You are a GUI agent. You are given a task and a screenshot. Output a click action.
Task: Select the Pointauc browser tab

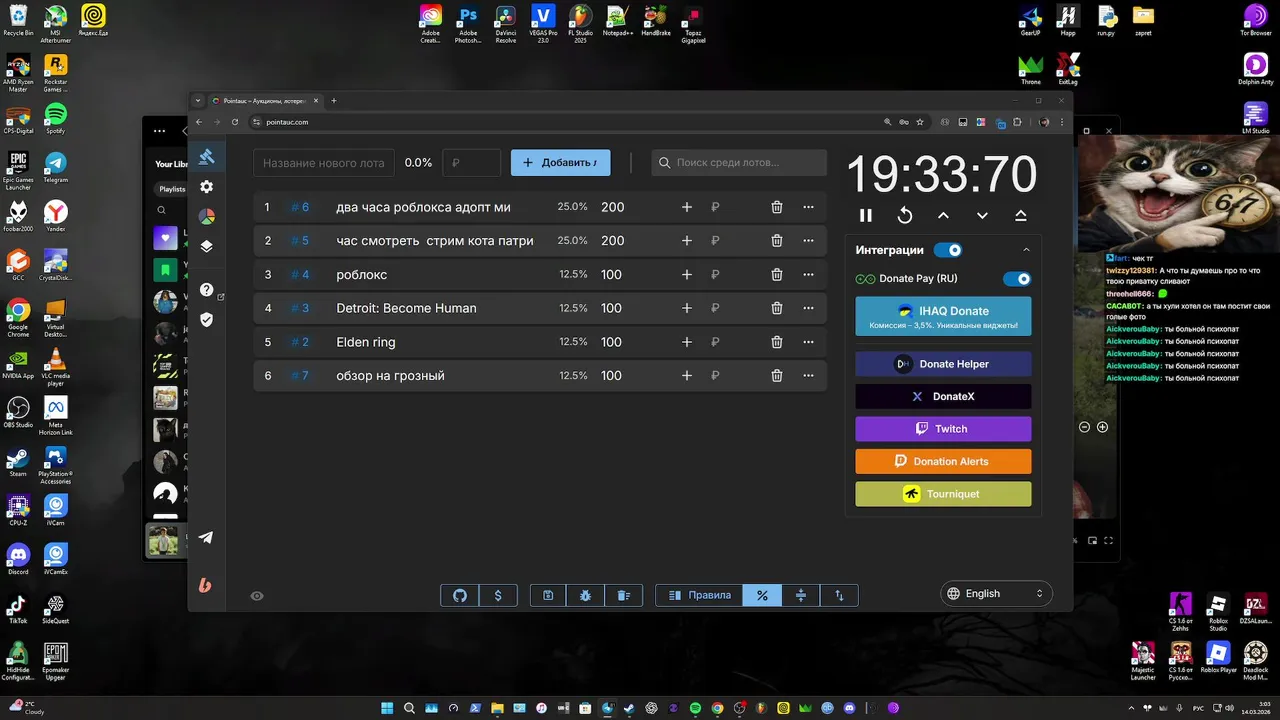click(266, 101)
